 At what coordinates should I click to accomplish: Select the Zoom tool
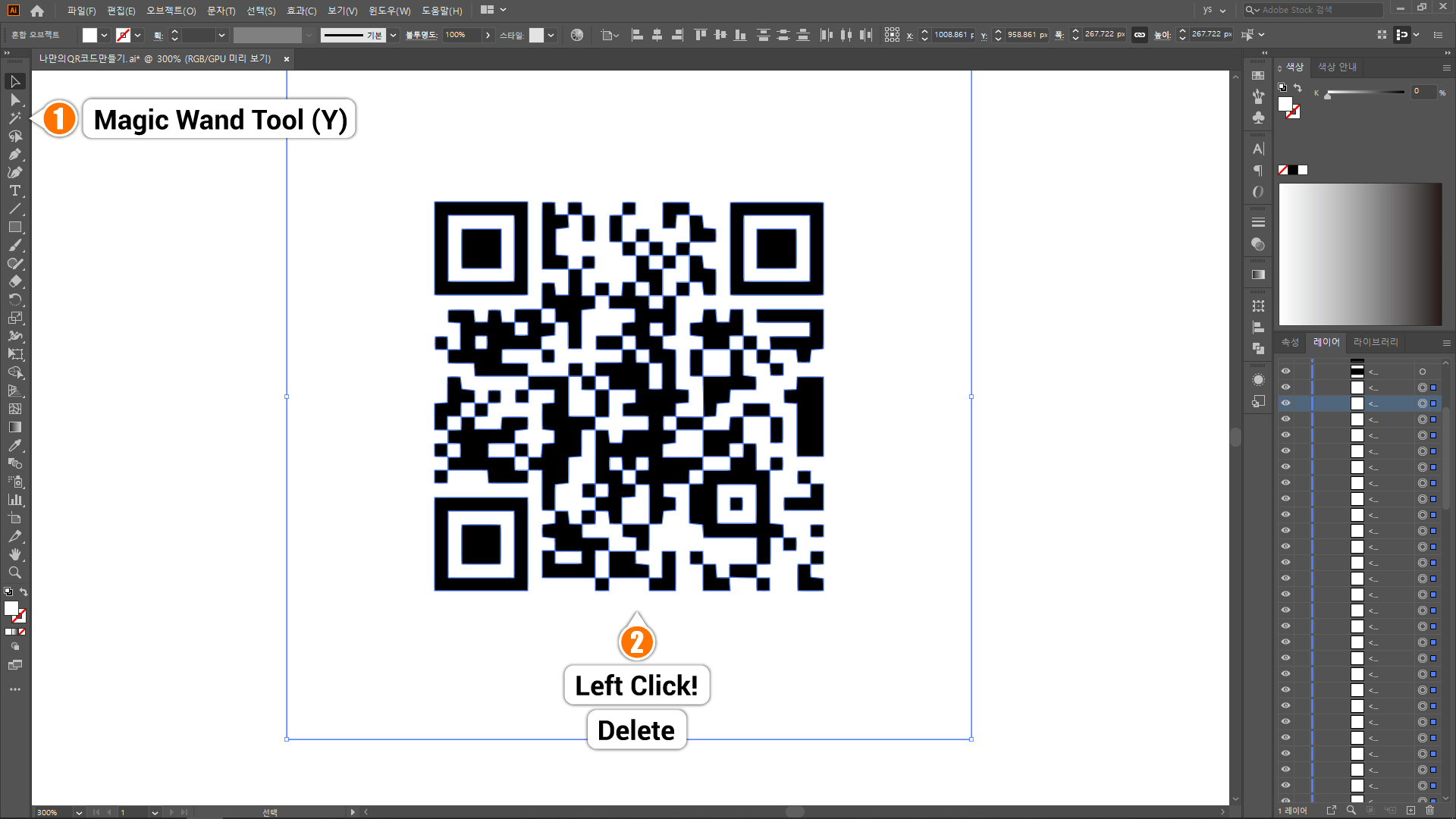point(15,573)
